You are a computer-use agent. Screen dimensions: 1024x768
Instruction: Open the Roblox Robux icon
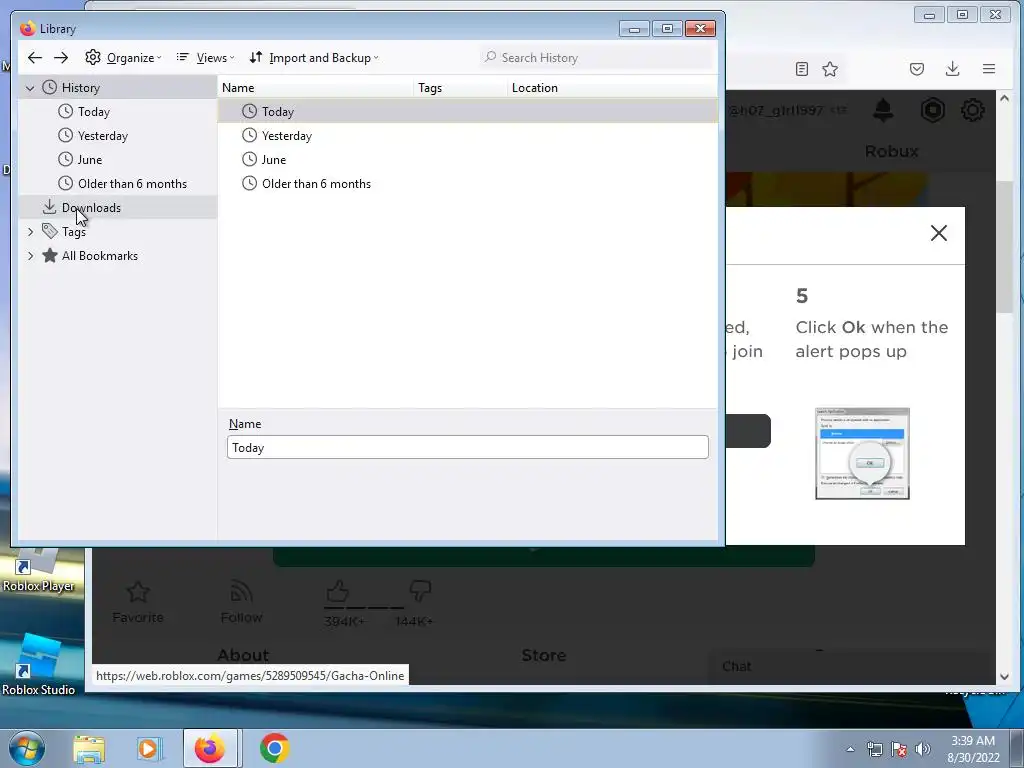pos(933,110)
